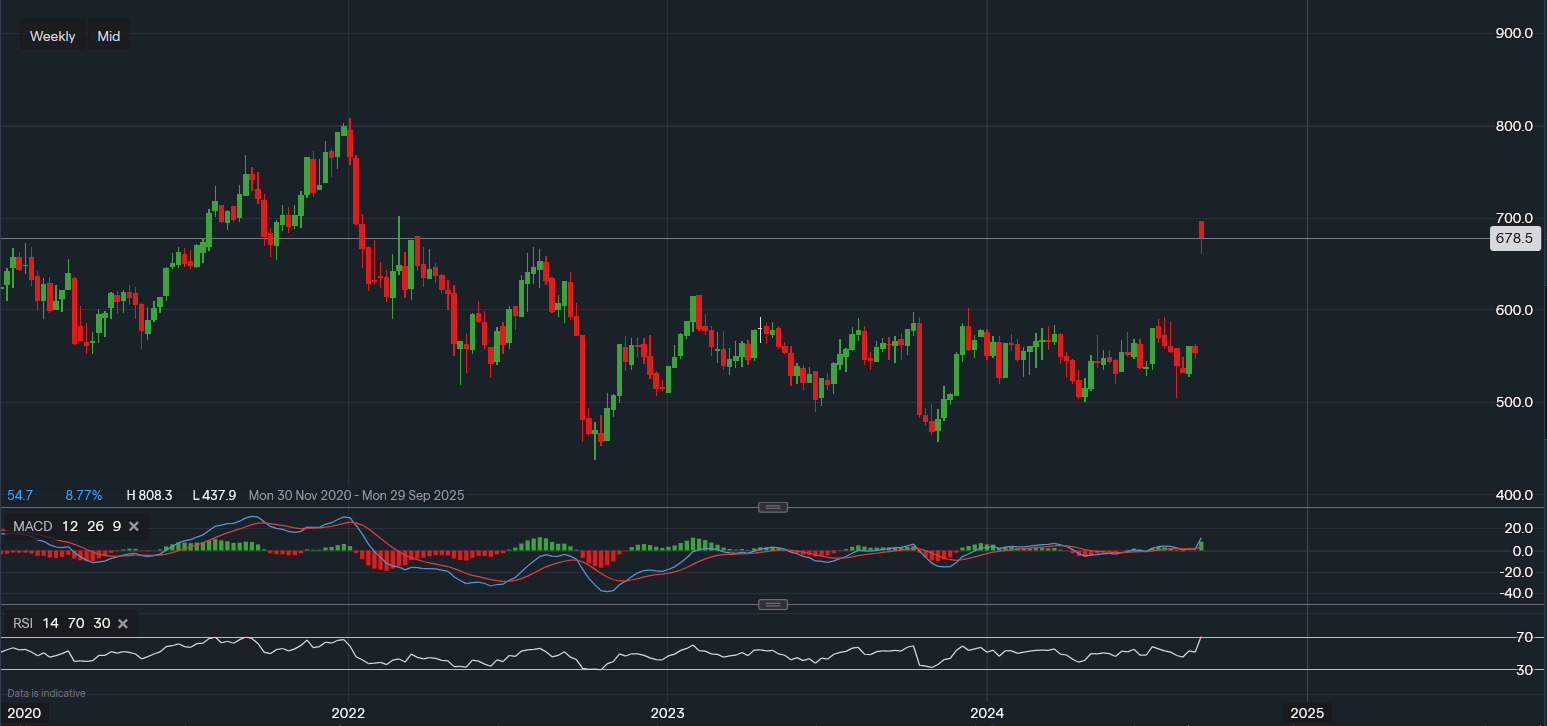Viewport: 1547px width, 726px height.
Task: Close the RSI indicator panel
Action: tap(123, 624)
